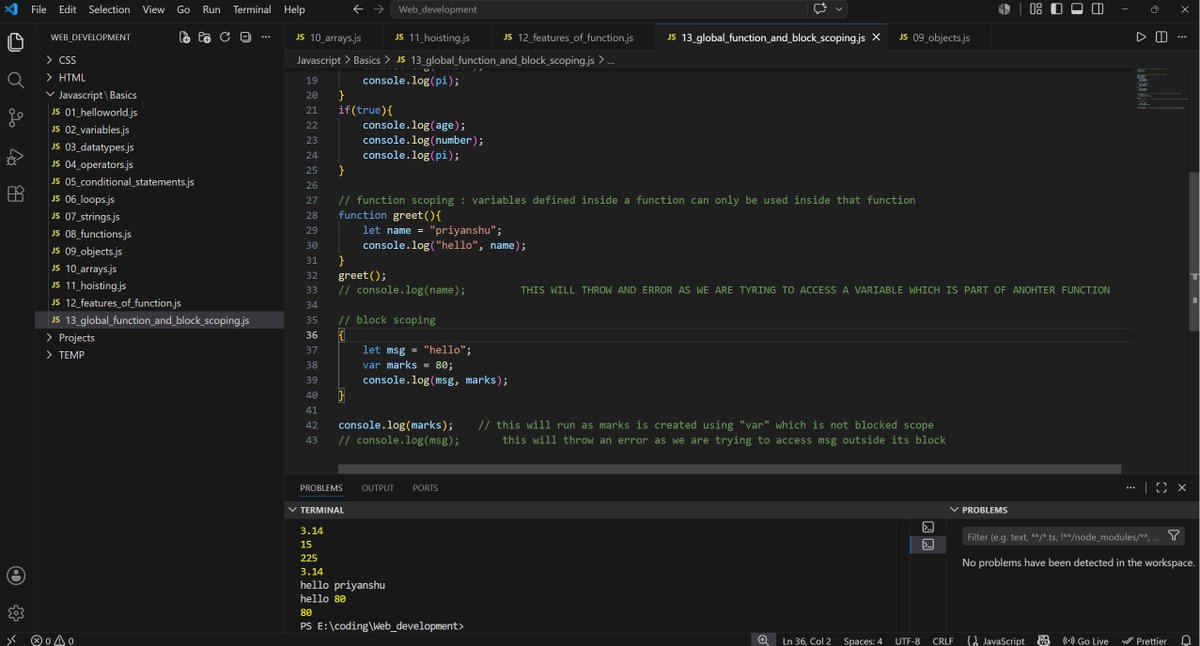Expand the TEMP folder
This screenshot has height=646, width=1200.
click(x=71, y=355)
